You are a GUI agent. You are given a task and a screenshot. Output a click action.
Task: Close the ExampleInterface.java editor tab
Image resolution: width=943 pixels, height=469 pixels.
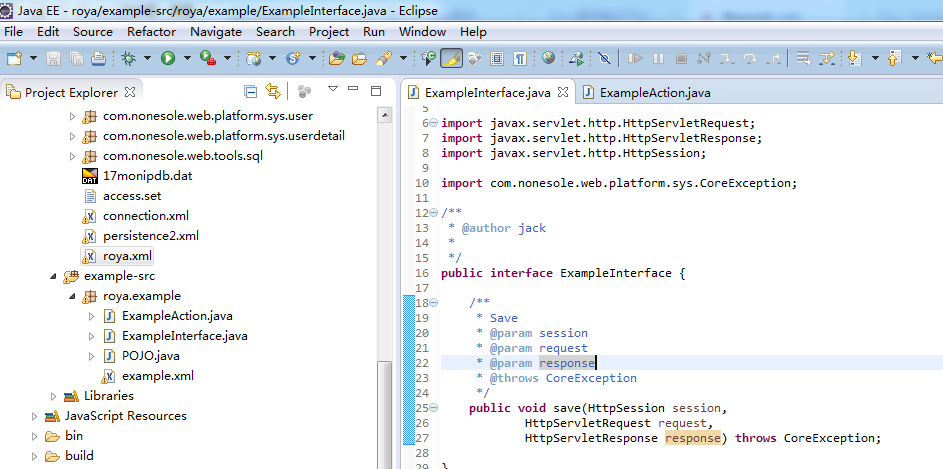pos(563,92)
